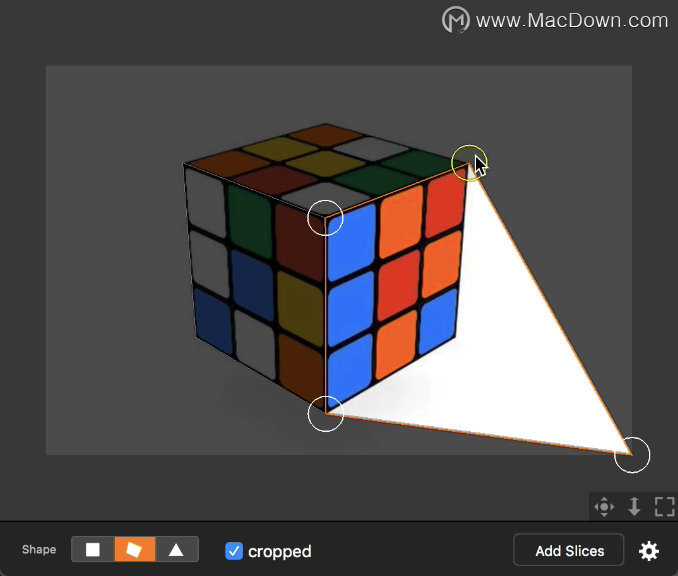This screenshot has height=576, width=678.
Task: Click the Add Slices button
Action: [569, 550]
